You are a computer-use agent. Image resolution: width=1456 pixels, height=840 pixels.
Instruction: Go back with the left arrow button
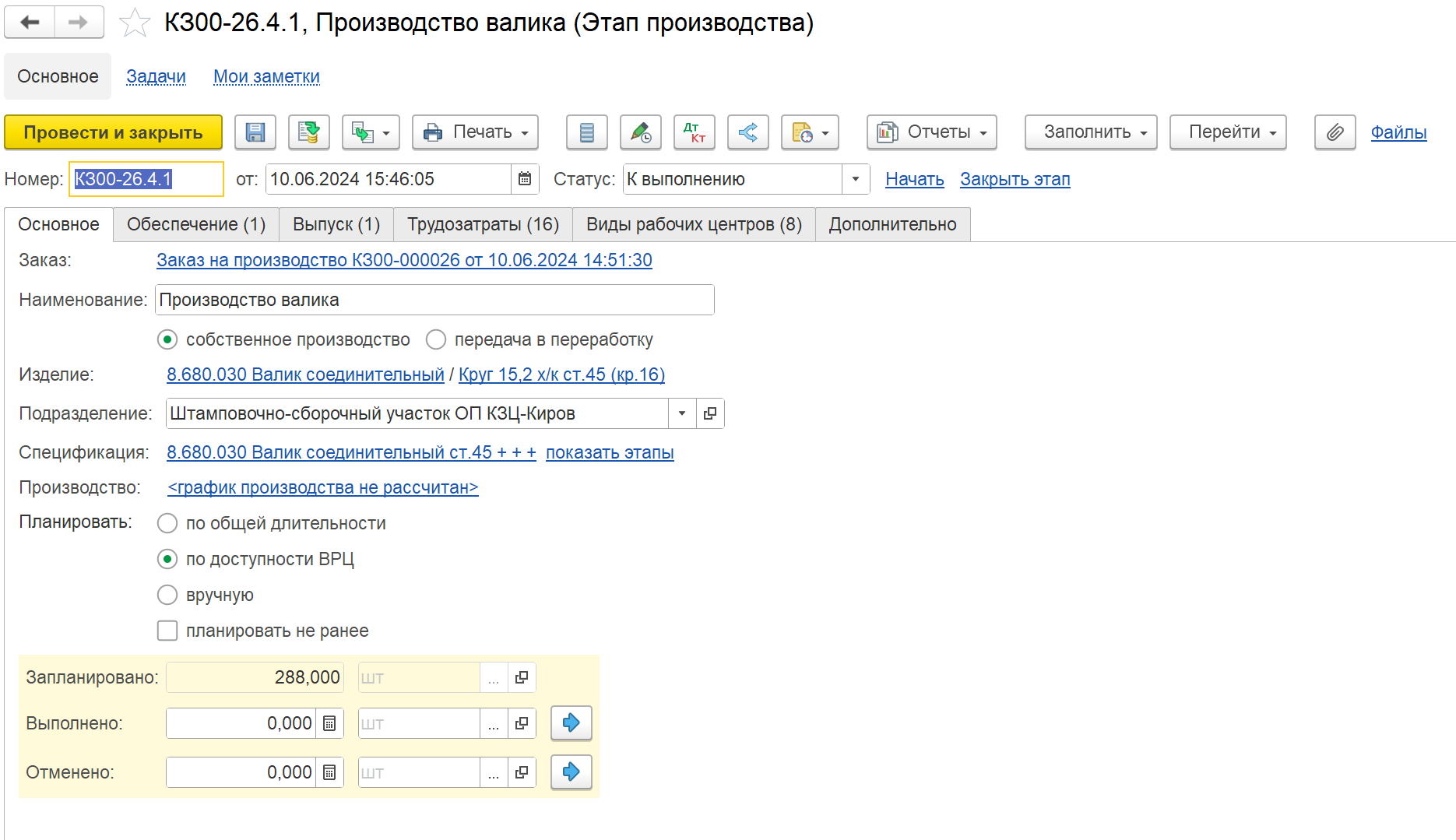tap(30, 23)
